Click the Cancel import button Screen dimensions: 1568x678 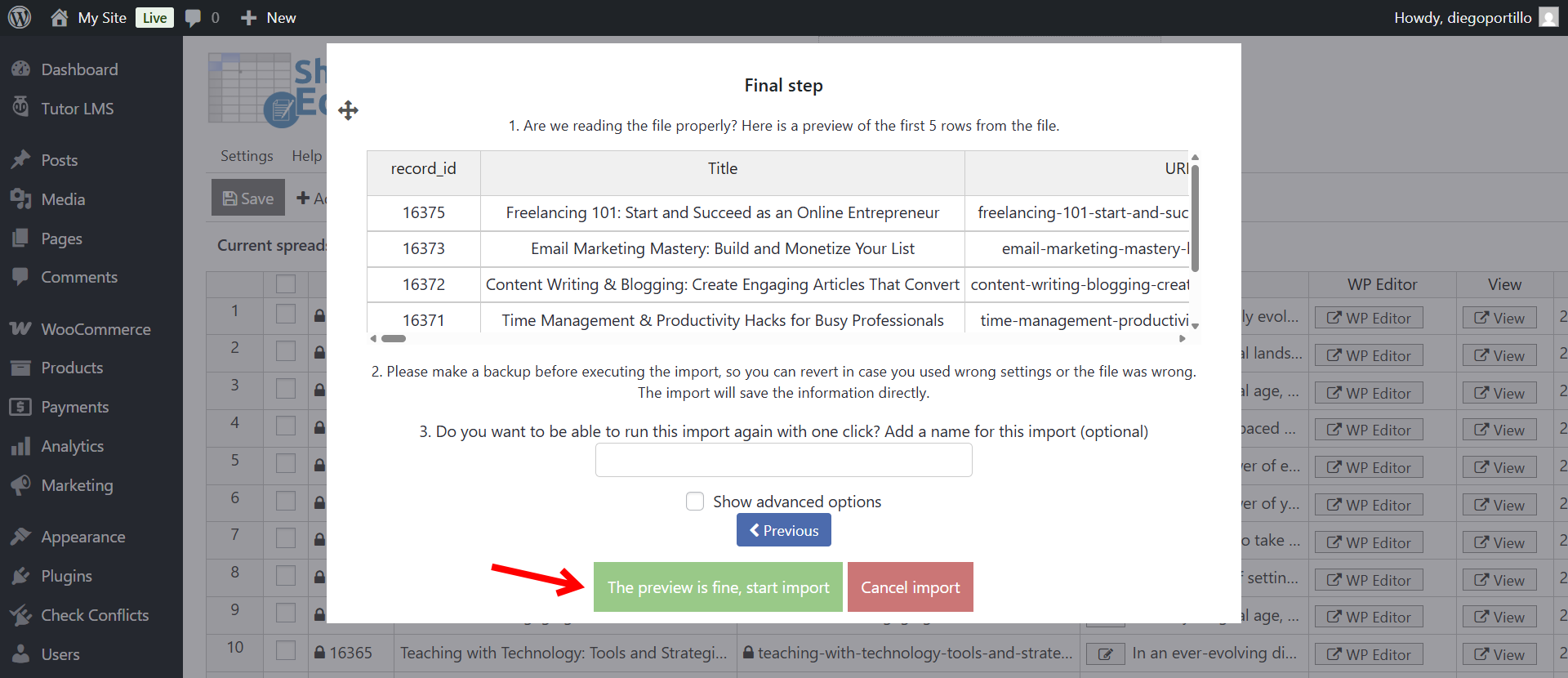tap(910, 587)
